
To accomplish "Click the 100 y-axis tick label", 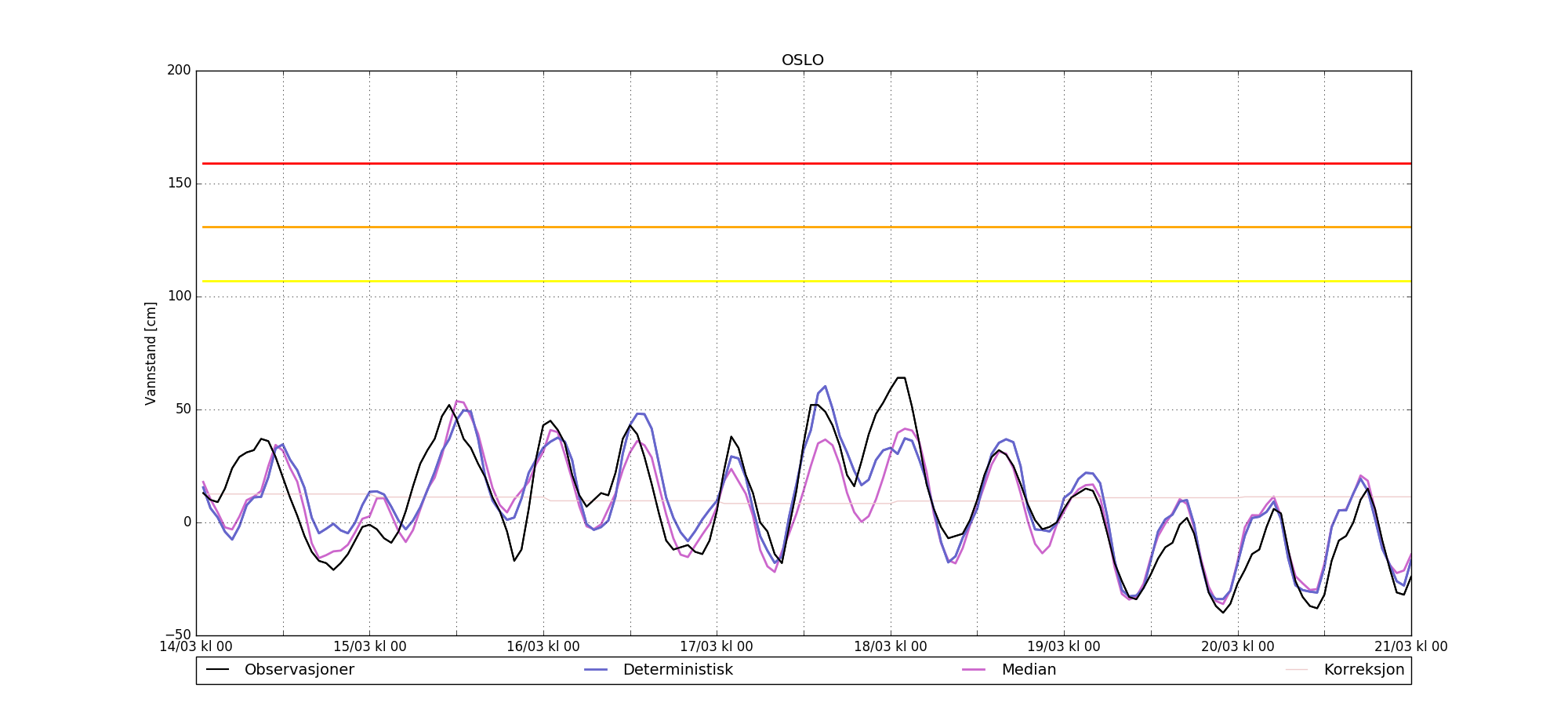I will click(x=179, y=297).
